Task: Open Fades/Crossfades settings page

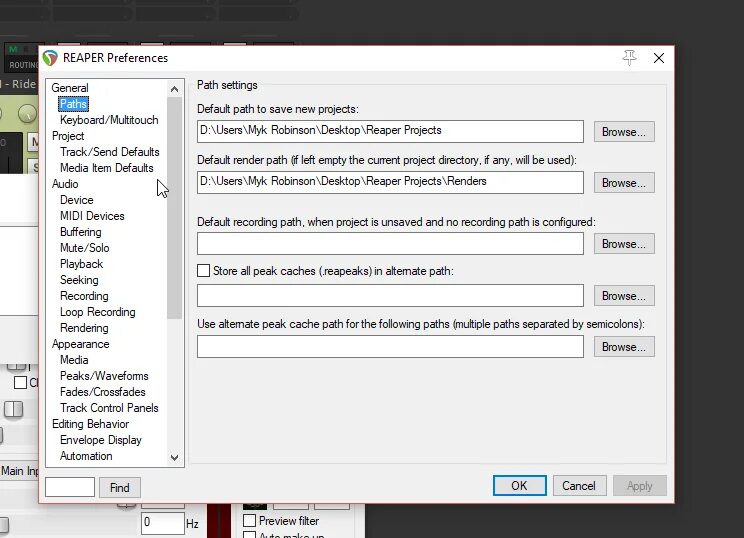Action: 102,392
